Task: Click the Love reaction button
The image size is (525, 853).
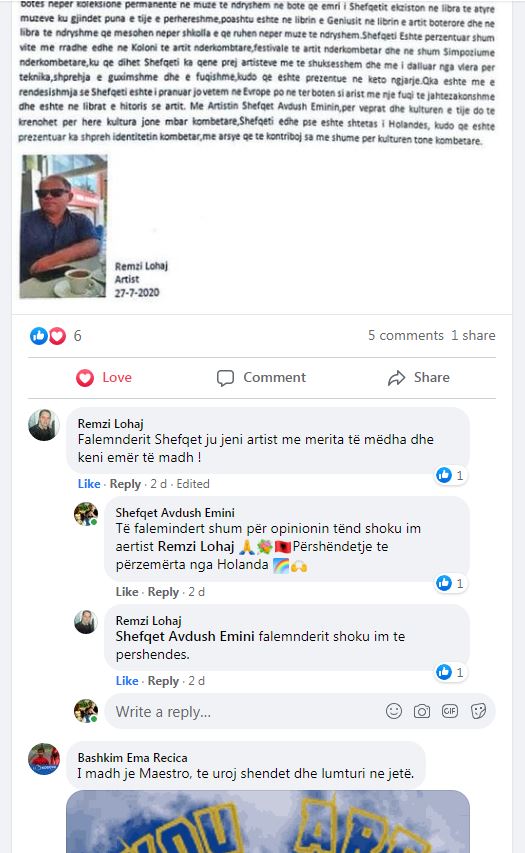Action: point(104,378)
